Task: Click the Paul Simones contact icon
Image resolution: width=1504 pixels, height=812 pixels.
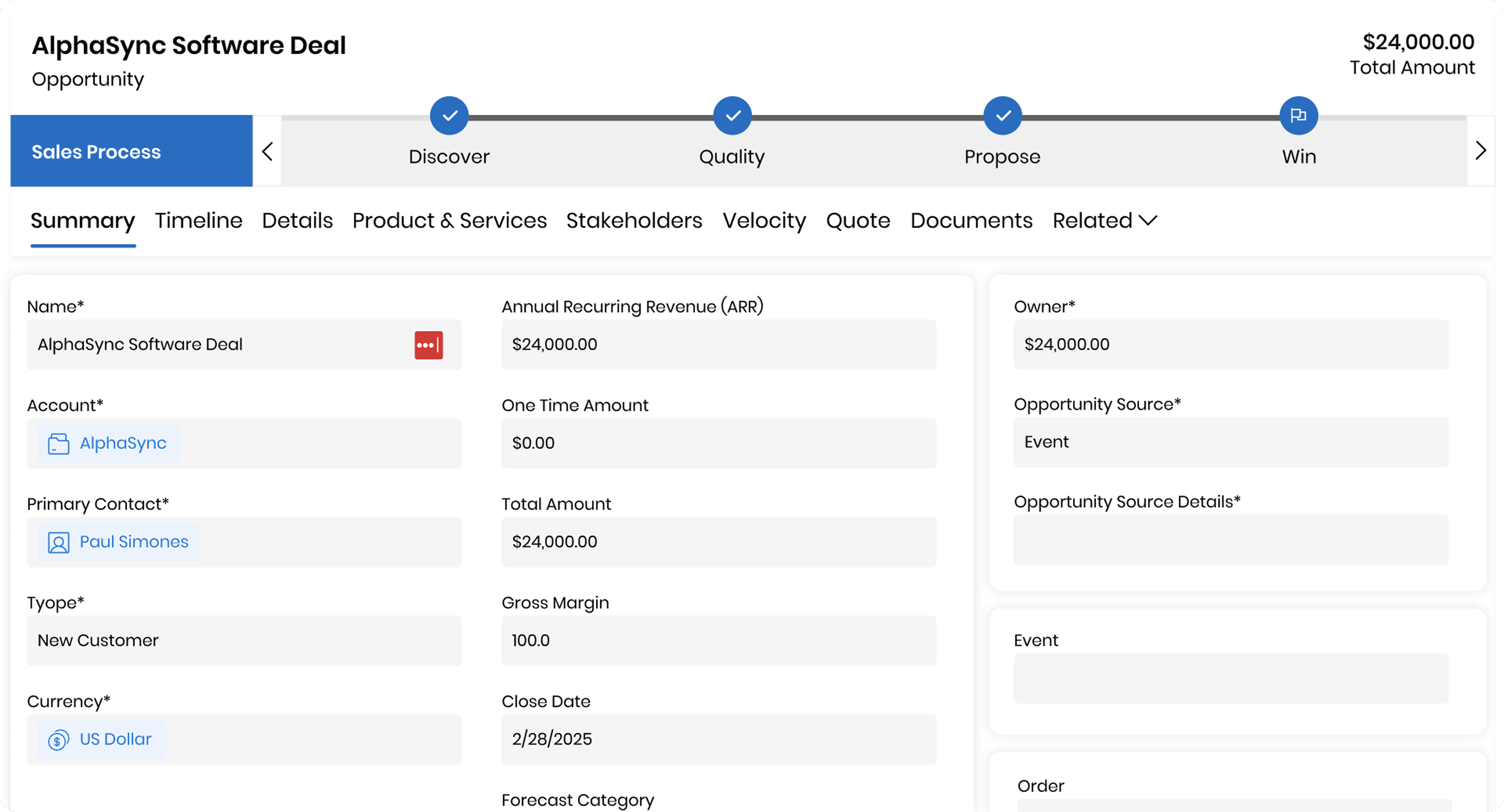Action: (59, 542)
